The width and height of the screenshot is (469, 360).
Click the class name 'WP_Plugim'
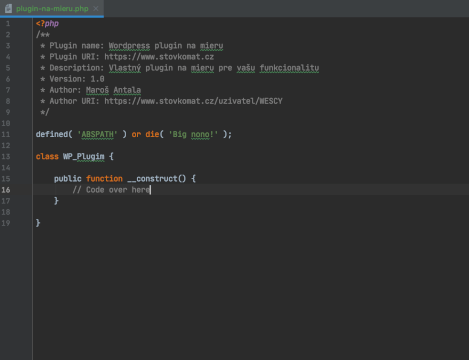click(x=84, y=157)
